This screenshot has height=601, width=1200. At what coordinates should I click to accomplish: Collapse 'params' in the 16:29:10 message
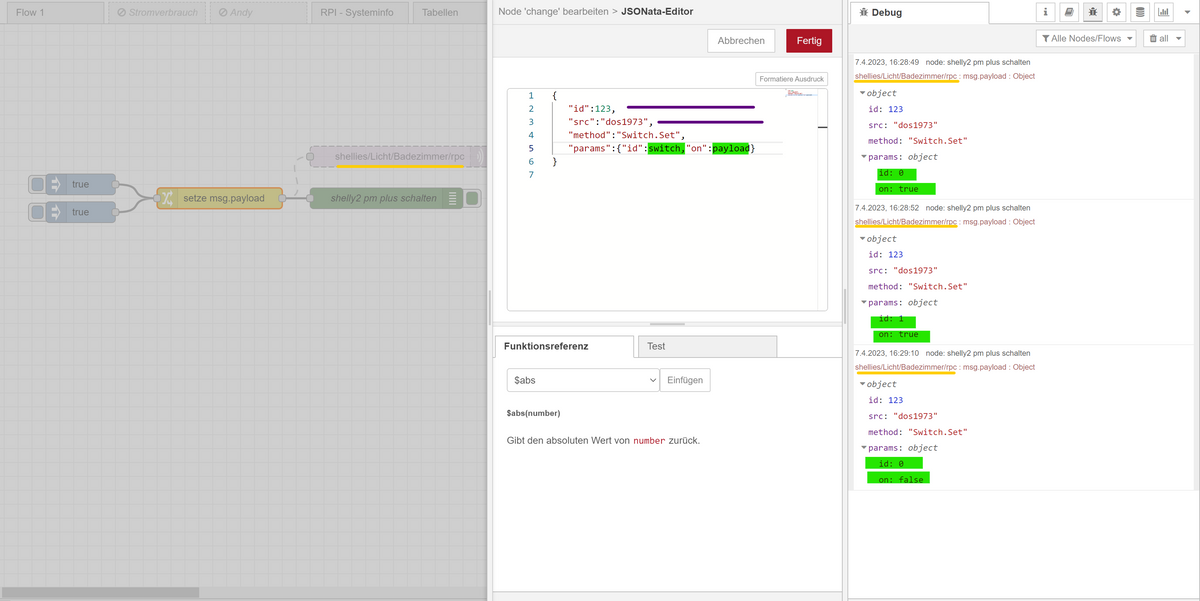[x=864, y=448]
